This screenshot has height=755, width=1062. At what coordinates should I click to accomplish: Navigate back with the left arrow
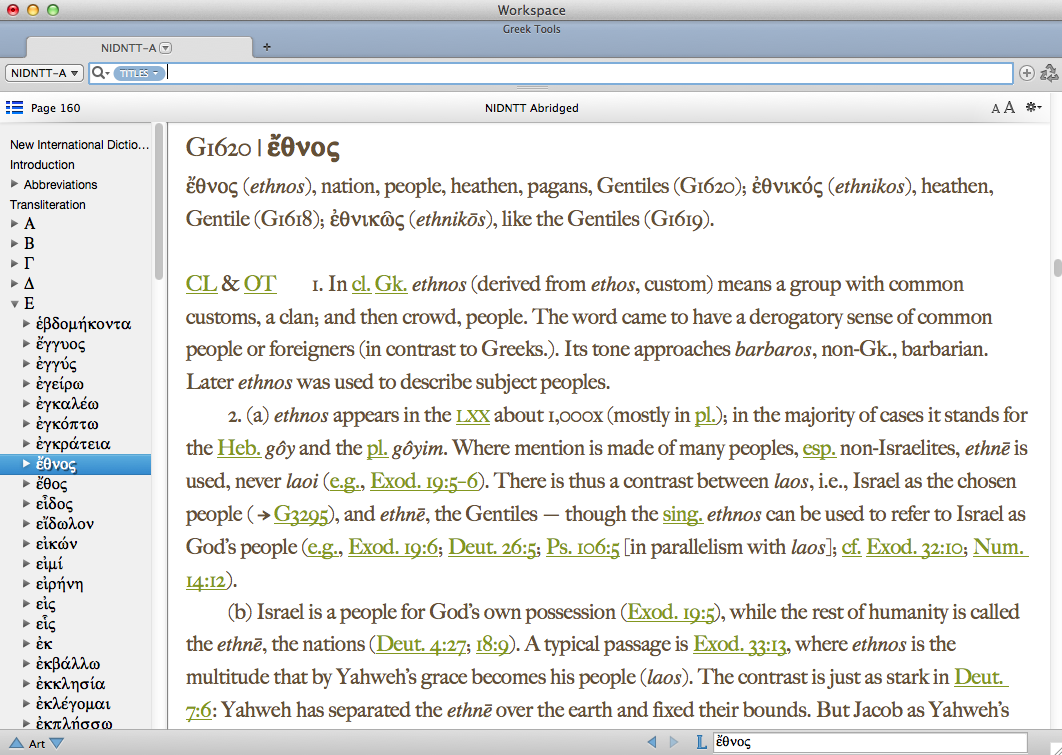coord(652,742)
